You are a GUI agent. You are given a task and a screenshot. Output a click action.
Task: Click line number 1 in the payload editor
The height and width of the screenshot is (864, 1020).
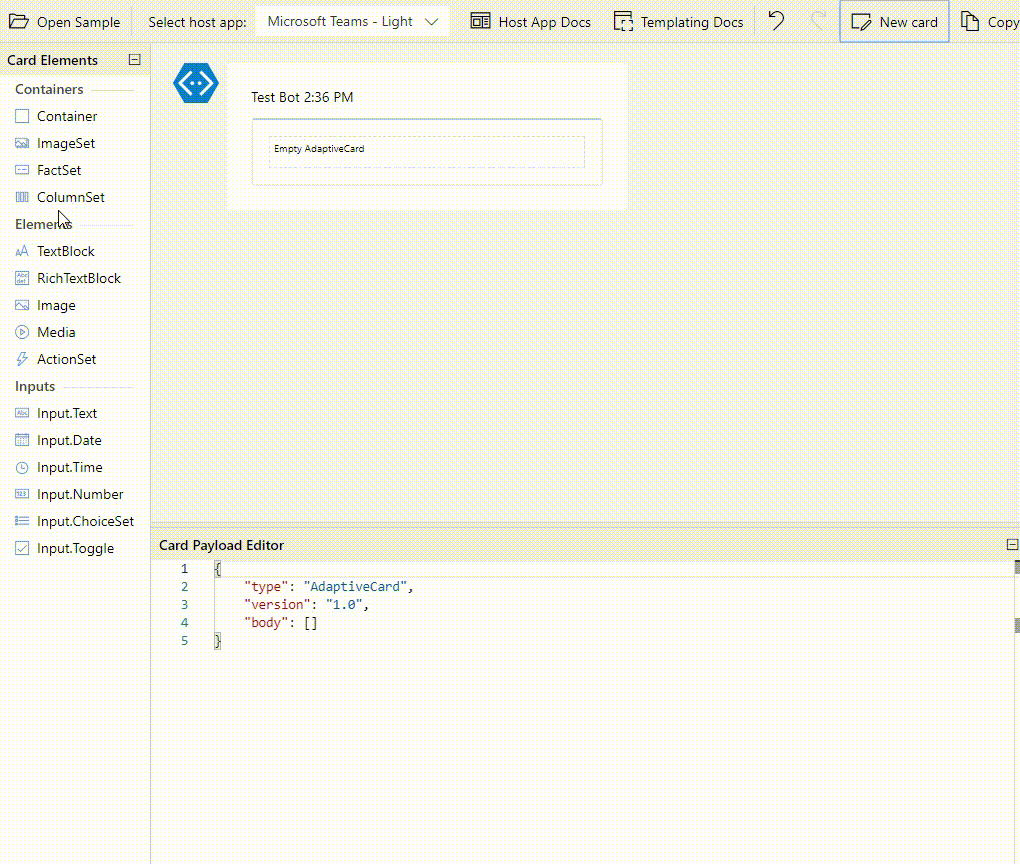click(185, 569)
